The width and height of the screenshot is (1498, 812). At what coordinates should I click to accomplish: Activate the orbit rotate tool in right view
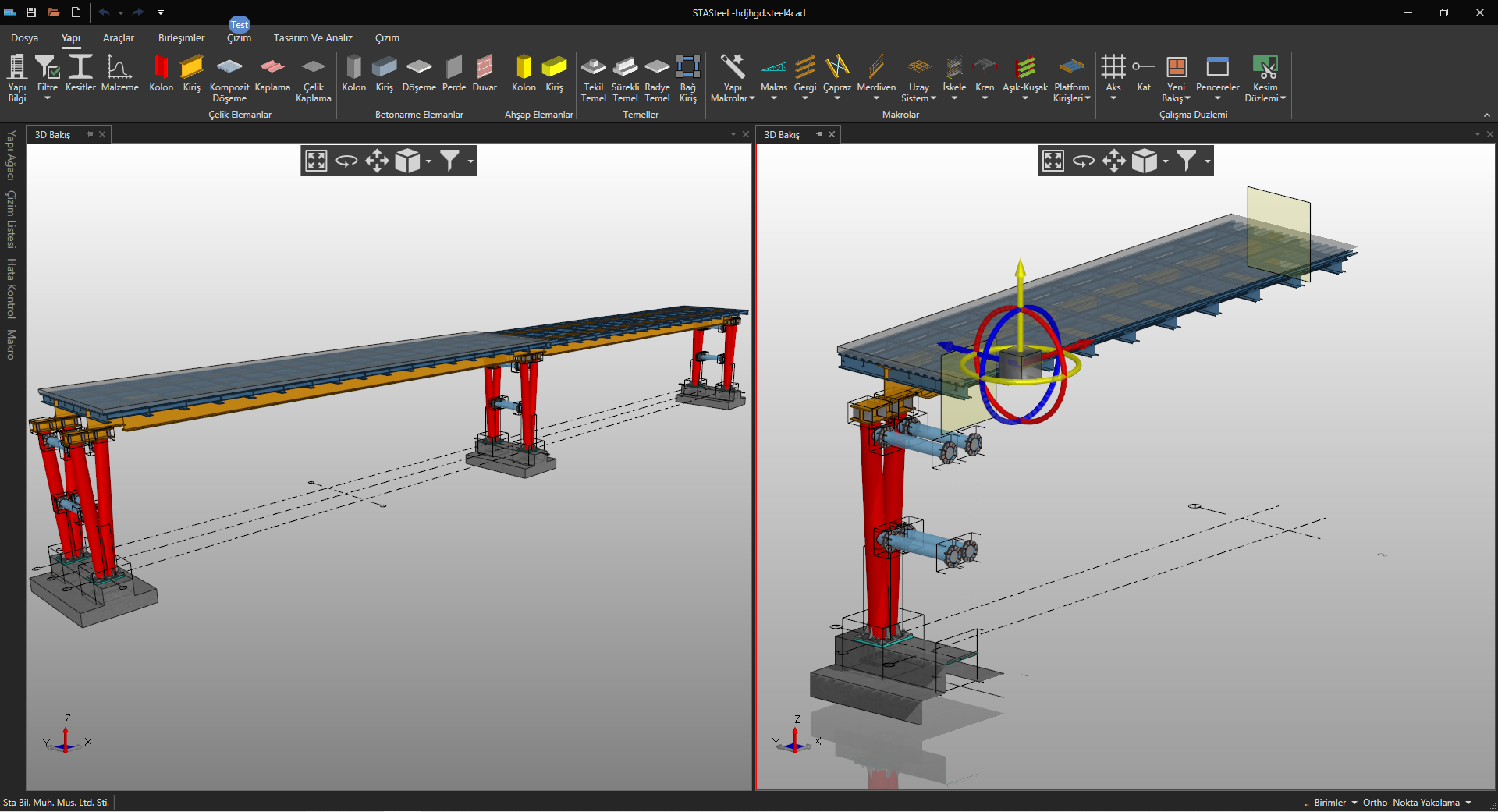pos(1084,161)
